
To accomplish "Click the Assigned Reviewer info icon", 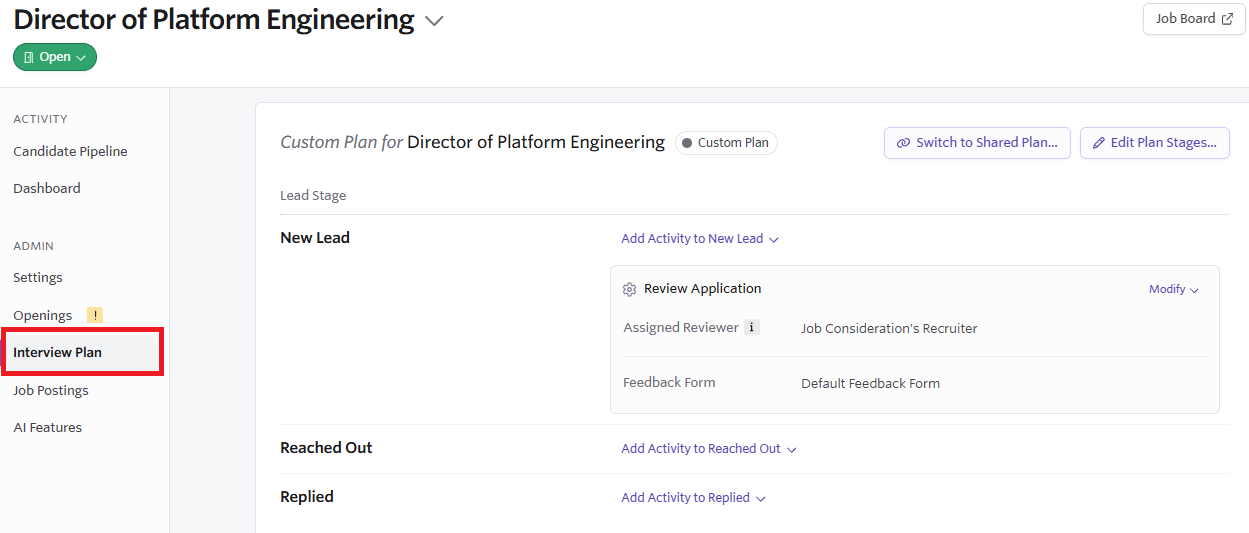I will [x=752, y=327].
